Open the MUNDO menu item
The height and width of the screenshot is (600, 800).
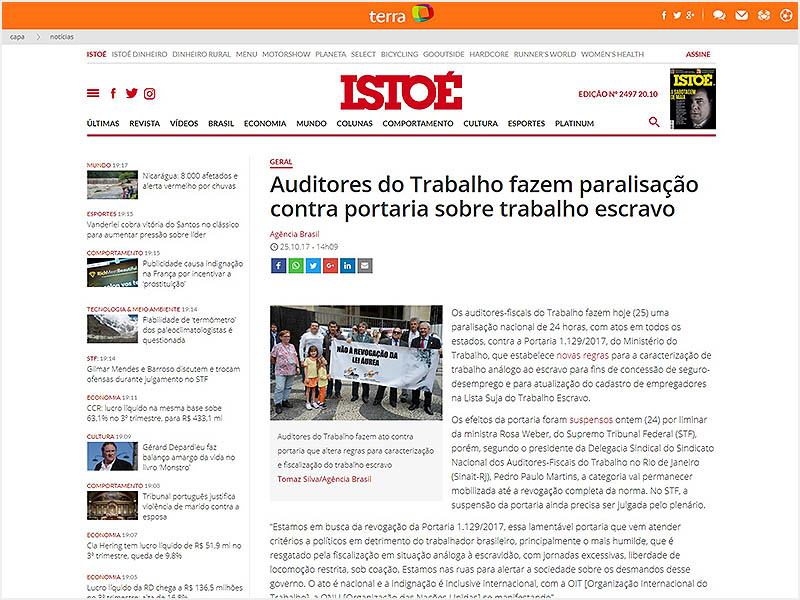[311, 123]
